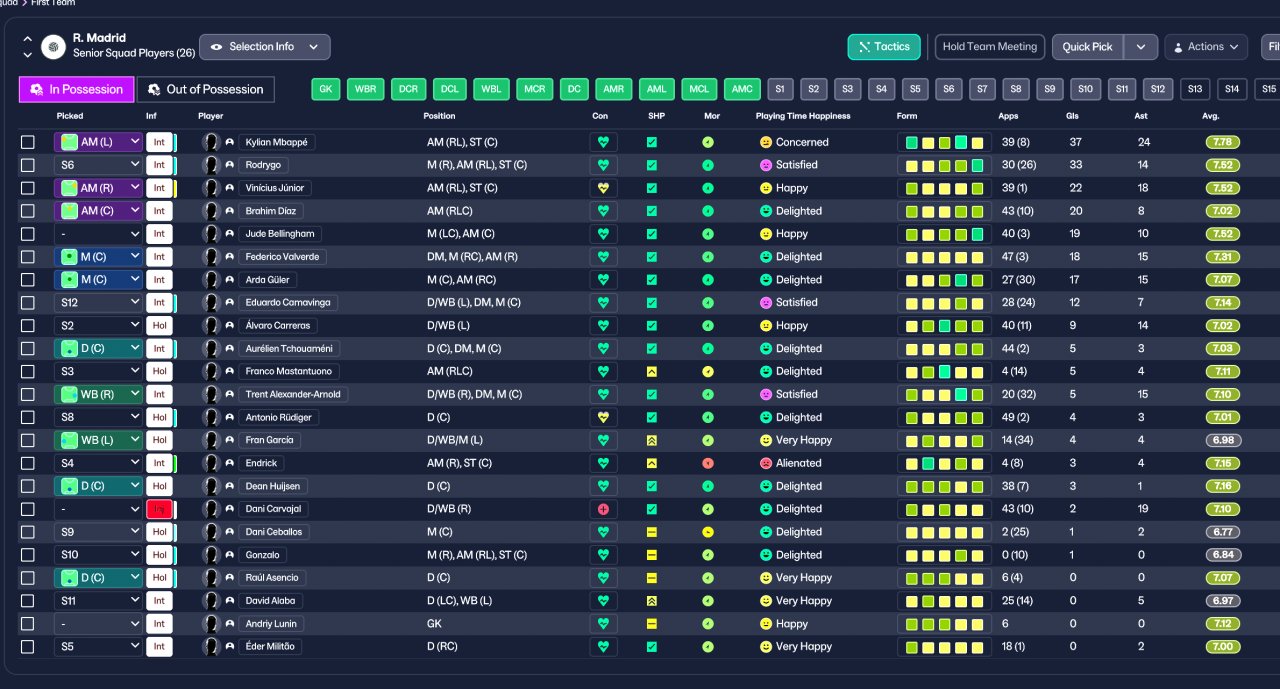
Task: Click Fran García's match sharpness icon
Action: (652, 440)
